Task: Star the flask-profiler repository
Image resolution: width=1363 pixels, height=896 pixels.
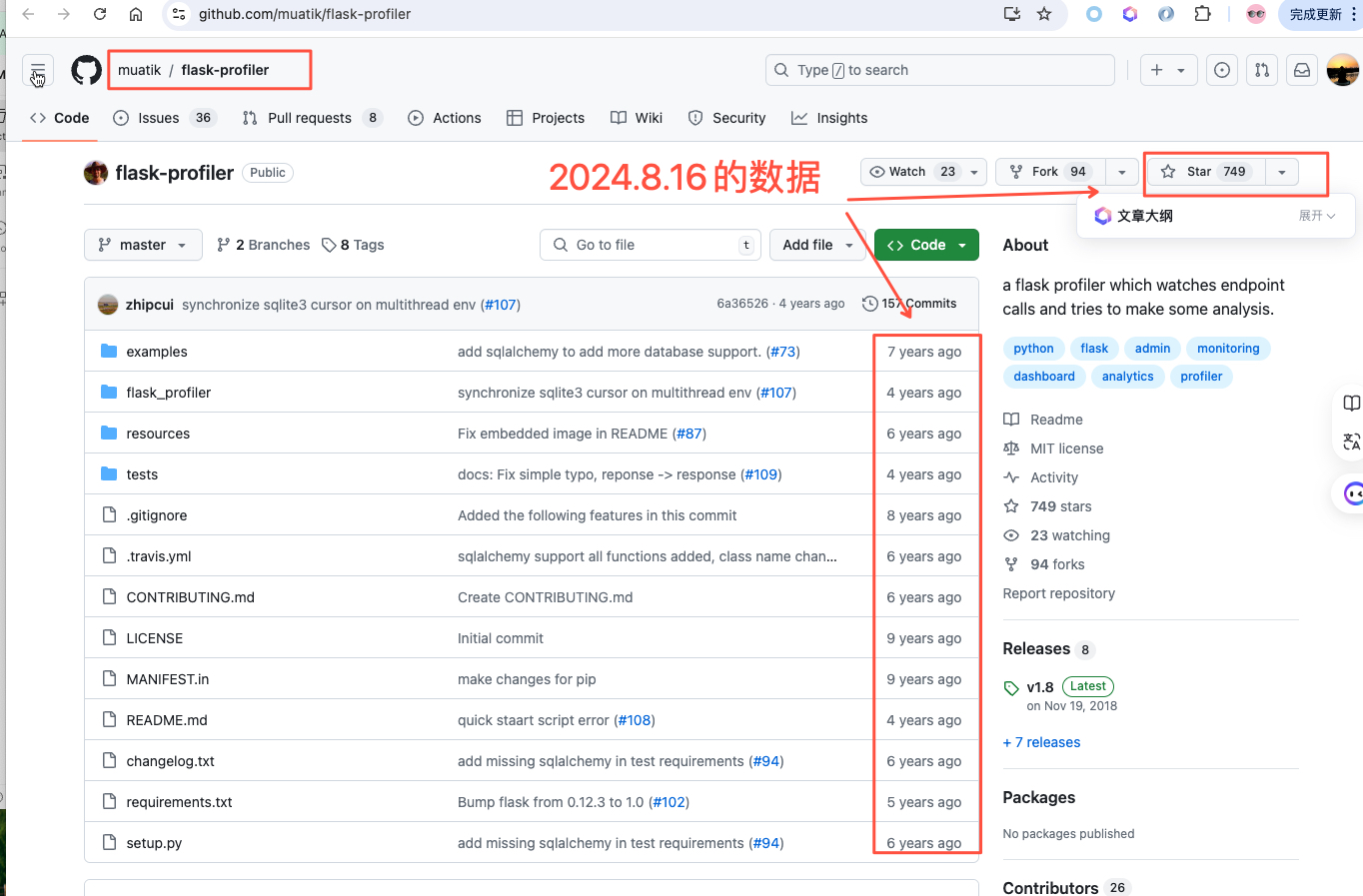Action: (x=1202, y=171)
